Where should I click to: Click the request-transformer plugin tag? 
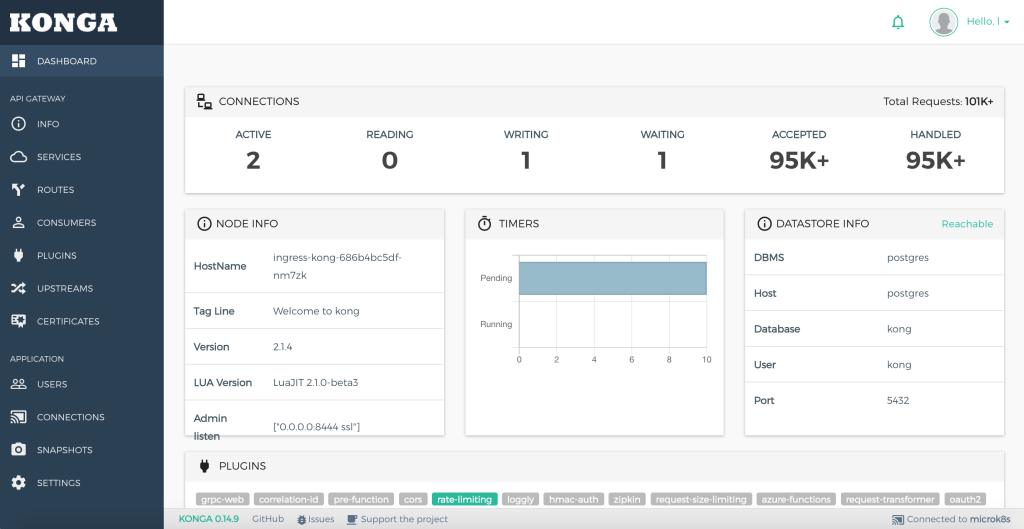coord(890,499)
